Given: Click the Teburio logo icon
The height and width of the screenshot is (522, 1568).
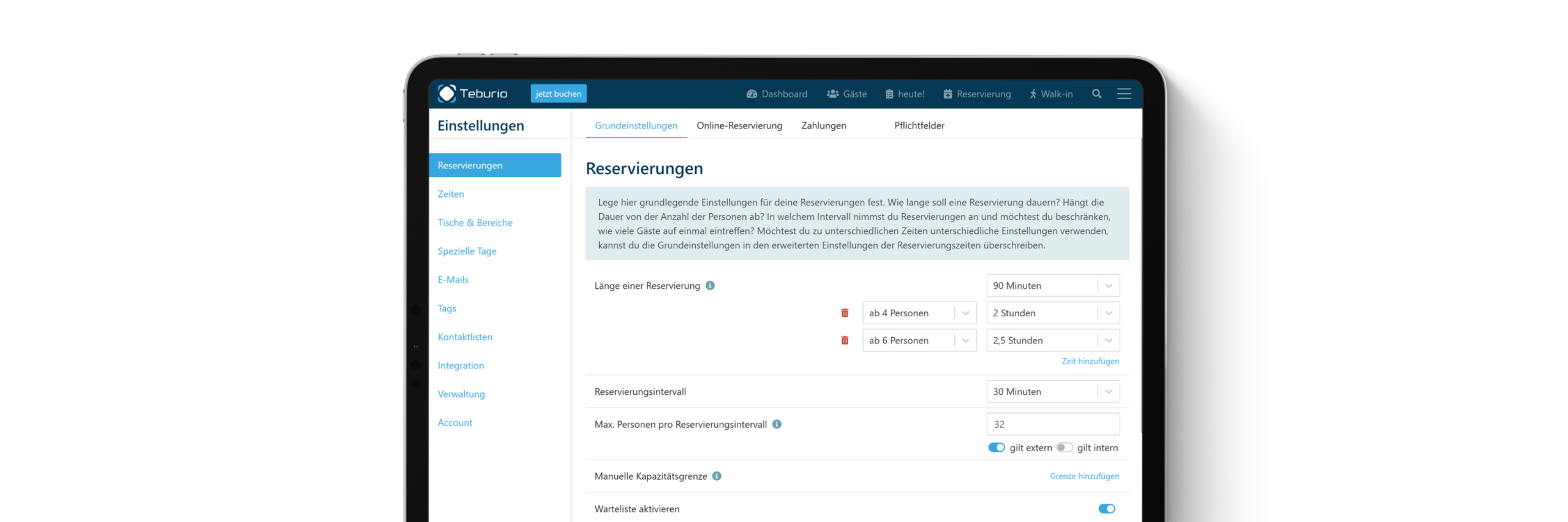Looking at the screenshot, I should point(447,94).
